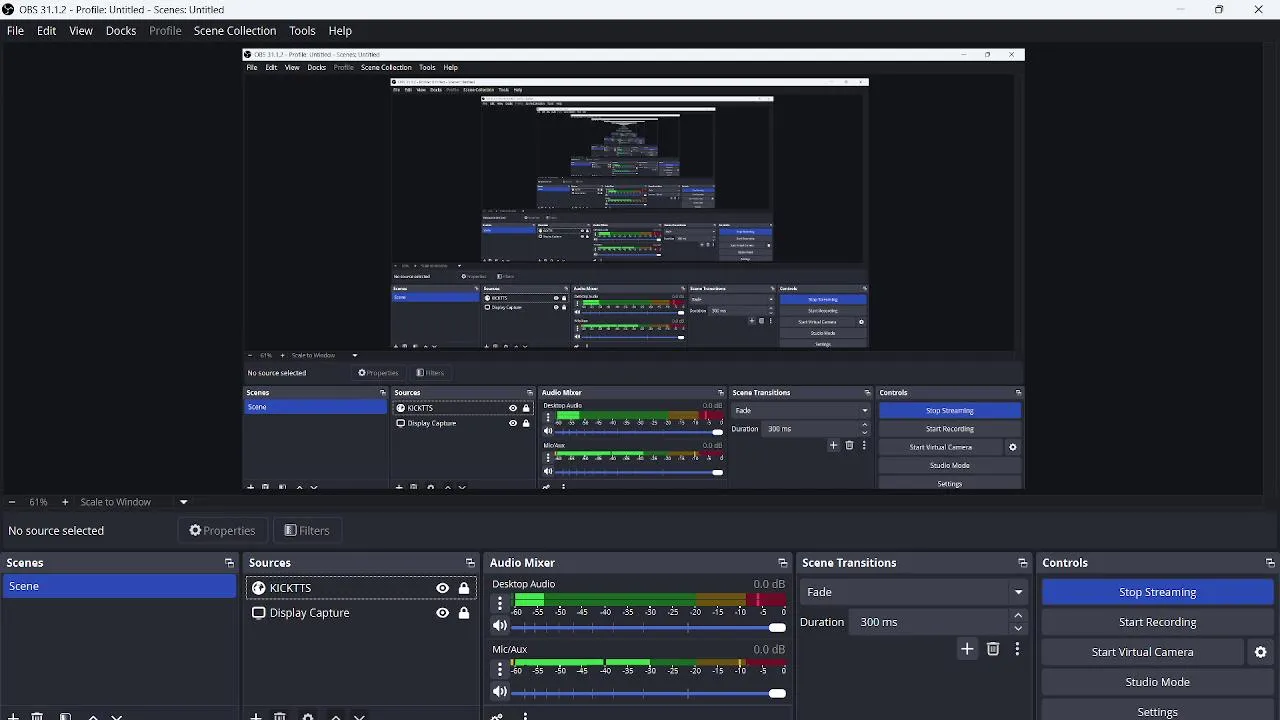Mute the Mic/Aux input
The width and height of the screenshot is (1280, 720).
click(x=500, y=692)
